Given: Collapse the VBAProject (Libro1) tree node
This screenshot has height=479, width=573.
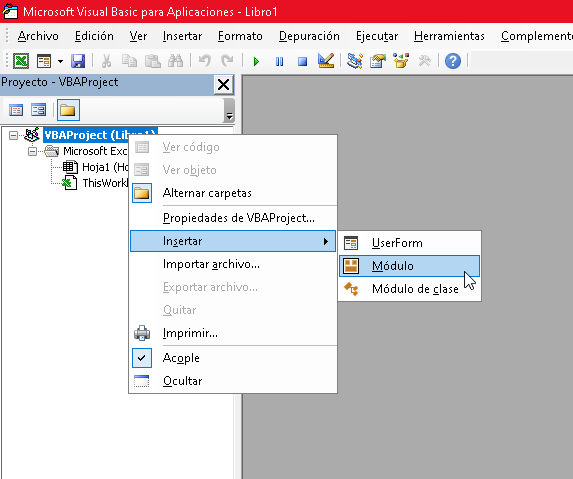Looking at the screenshot, I should pyautogui.click(x=13, y=136).
